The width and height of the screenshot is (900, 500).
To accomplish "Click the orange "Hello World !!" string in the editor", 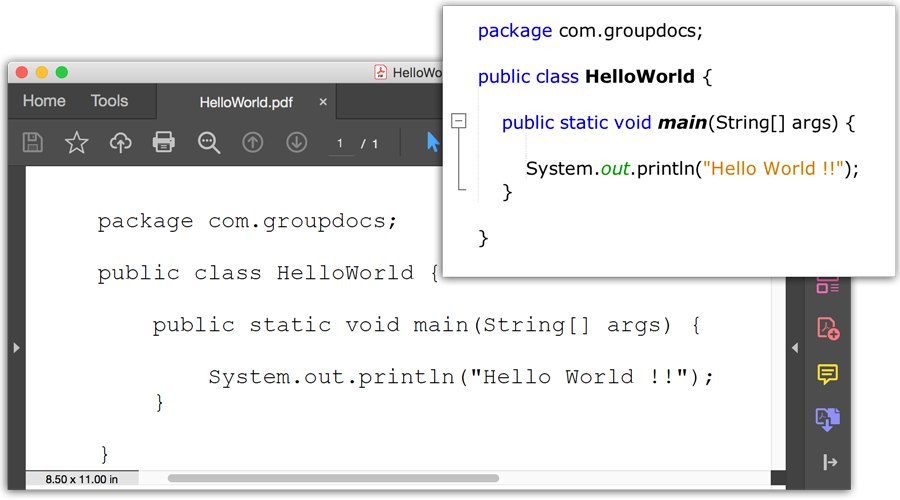I will tap(773, 168).
